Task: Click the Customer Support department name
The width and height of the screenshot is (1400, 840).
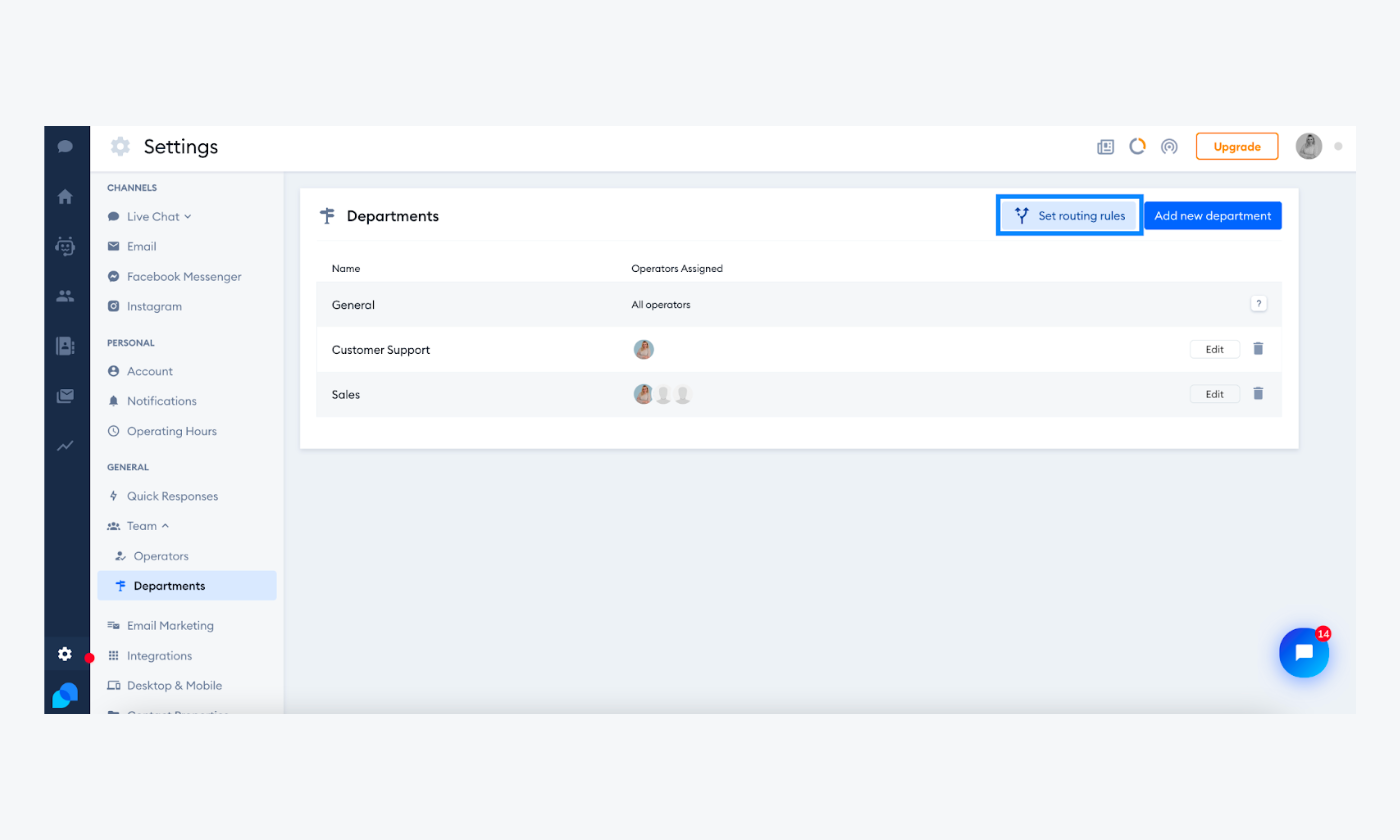Action: tap(381, 350)
